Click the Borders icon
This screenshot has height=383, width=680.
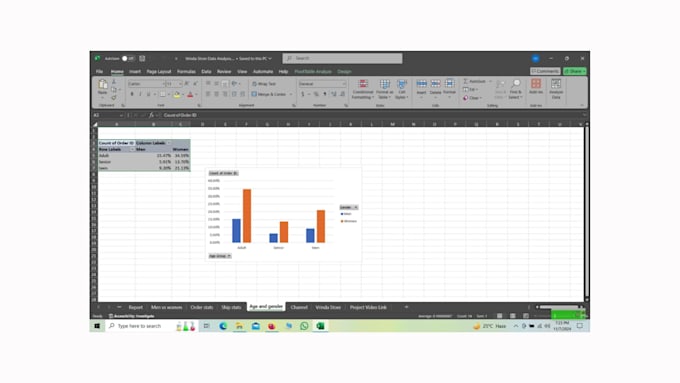pyautogui.click(x=163, y=95)
